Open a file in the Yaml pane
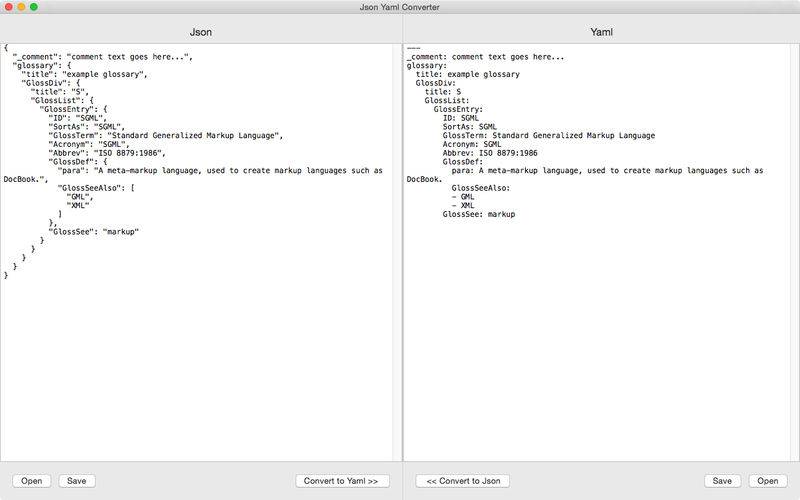The image size is (800, 500). tap(767, 481)
